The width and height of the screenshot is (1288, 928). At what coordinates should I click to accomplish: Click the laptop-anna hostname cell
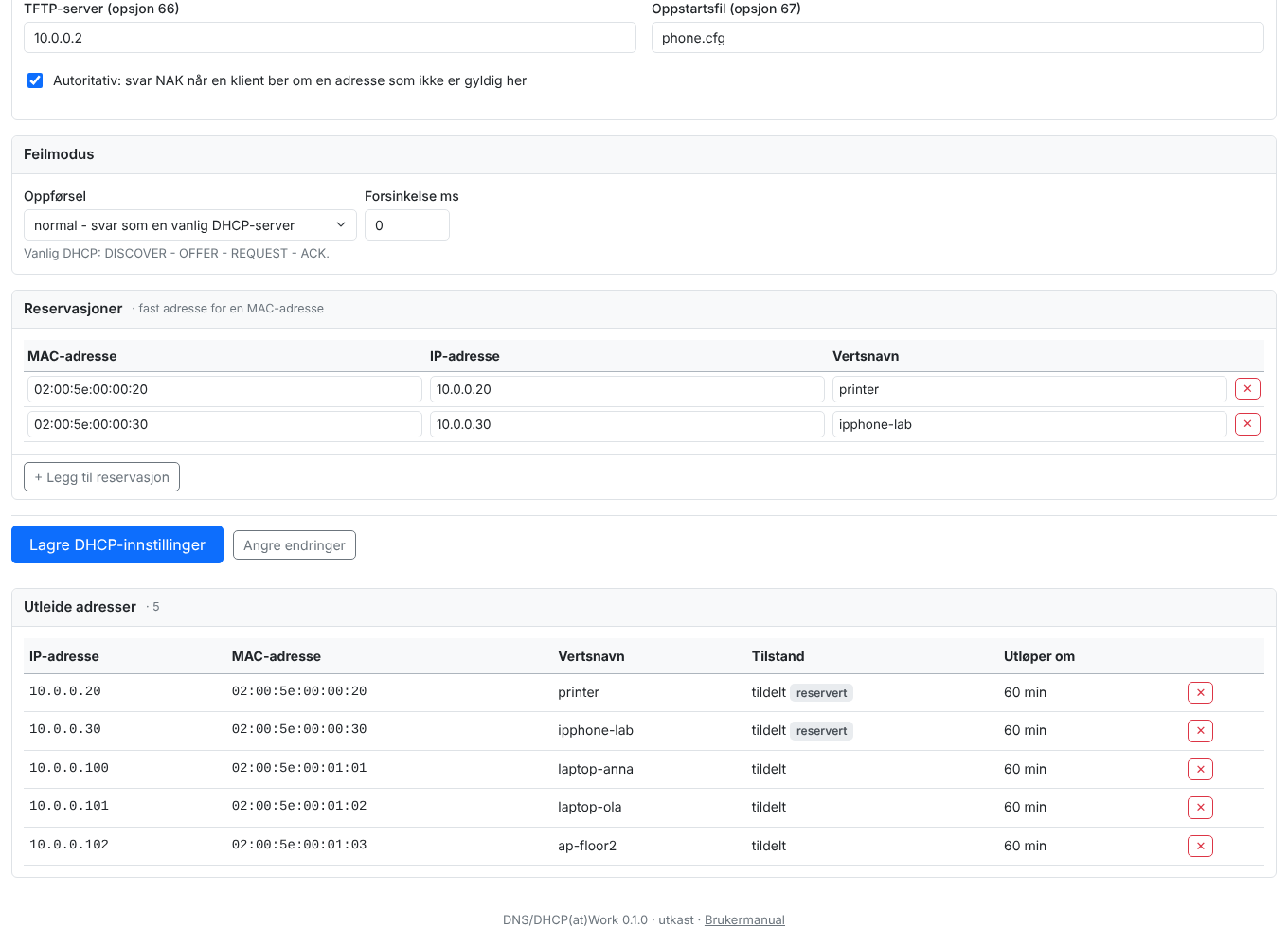pos(596,769)
